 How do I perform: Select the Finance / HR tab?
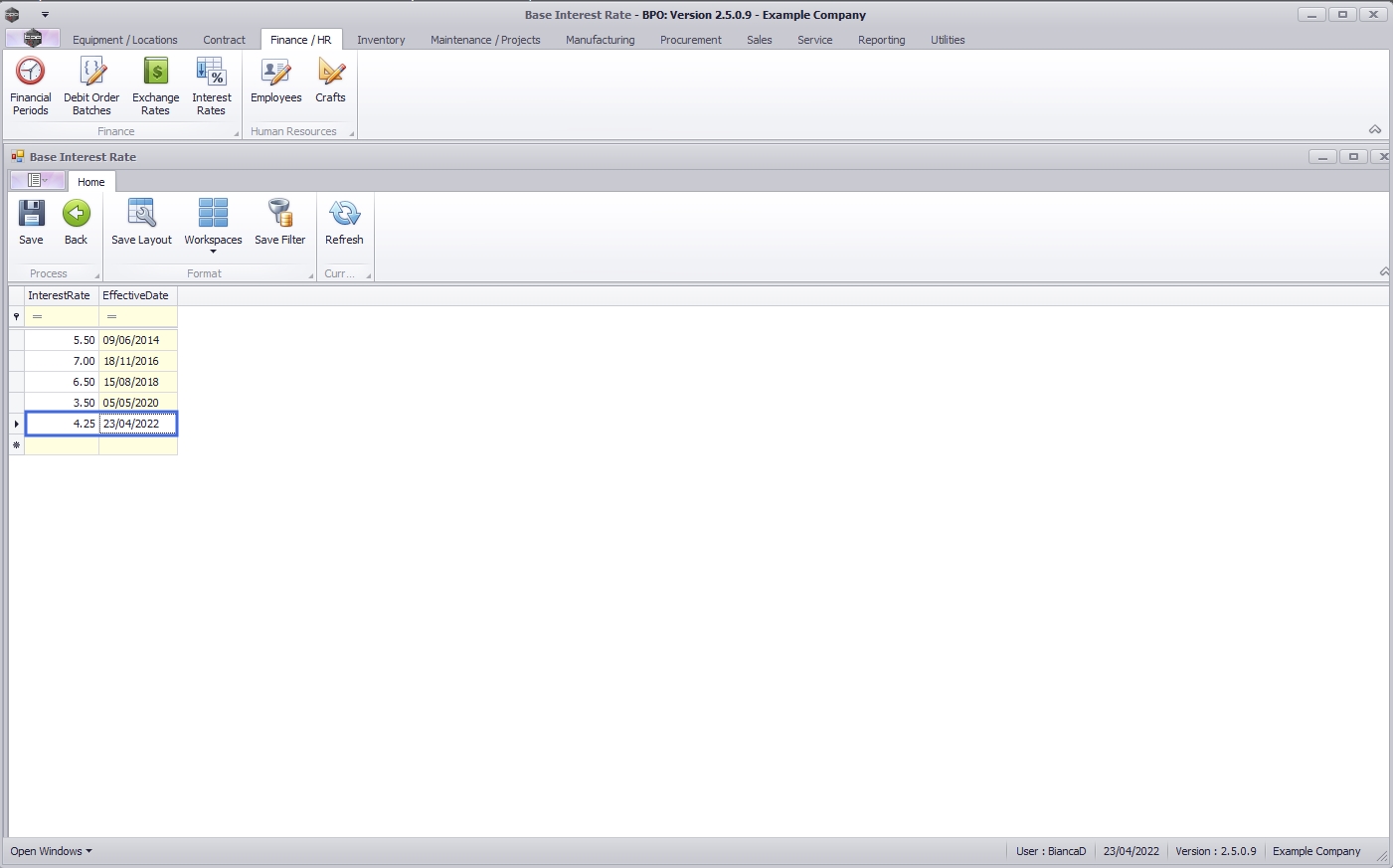[x=301, y=40]
